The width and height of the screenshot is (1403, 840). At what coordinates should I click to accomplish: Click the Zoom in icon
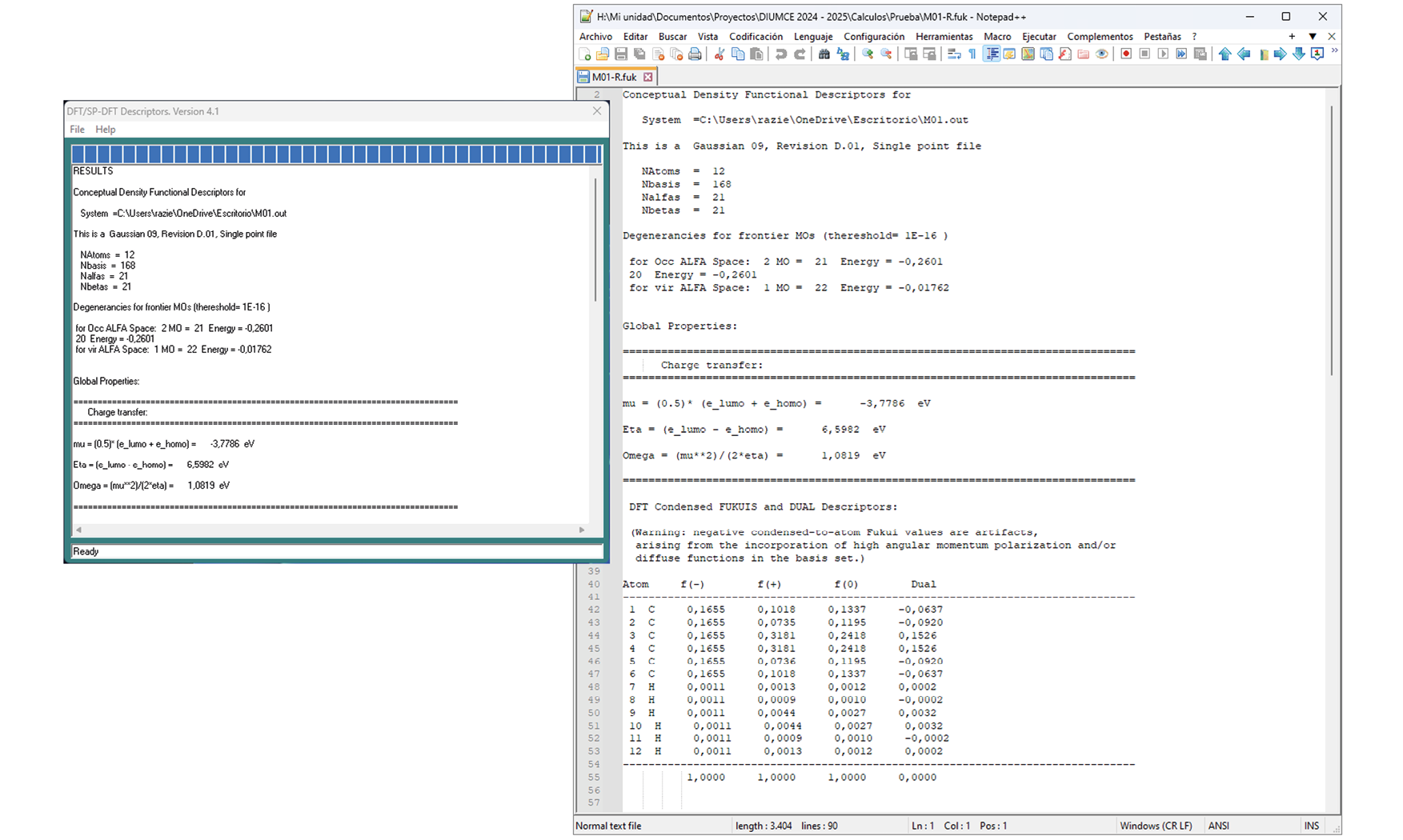[868, 54]
